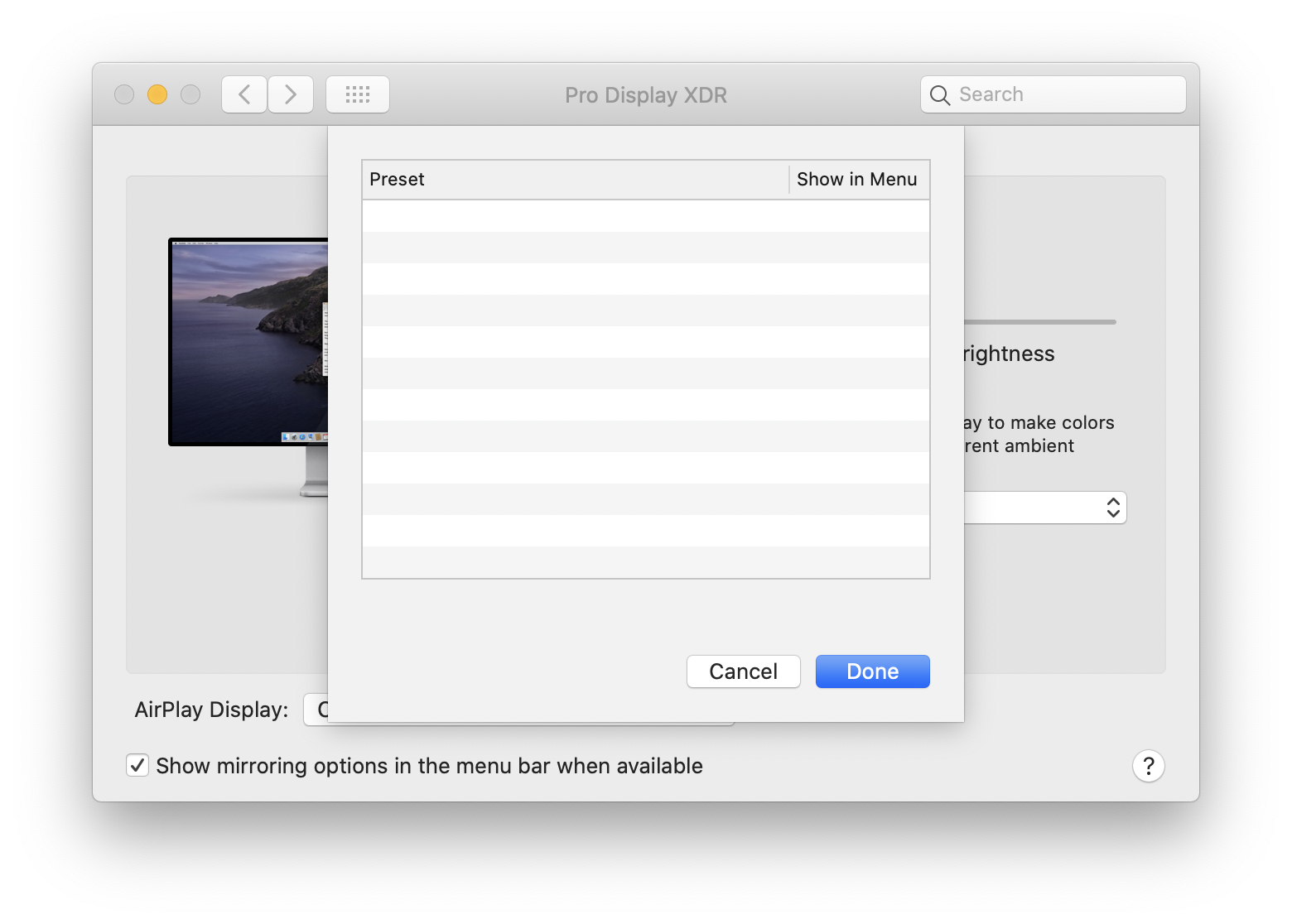
Task: Open the presets dropdown behind the sheet
Action: [x=1045, y=508]
